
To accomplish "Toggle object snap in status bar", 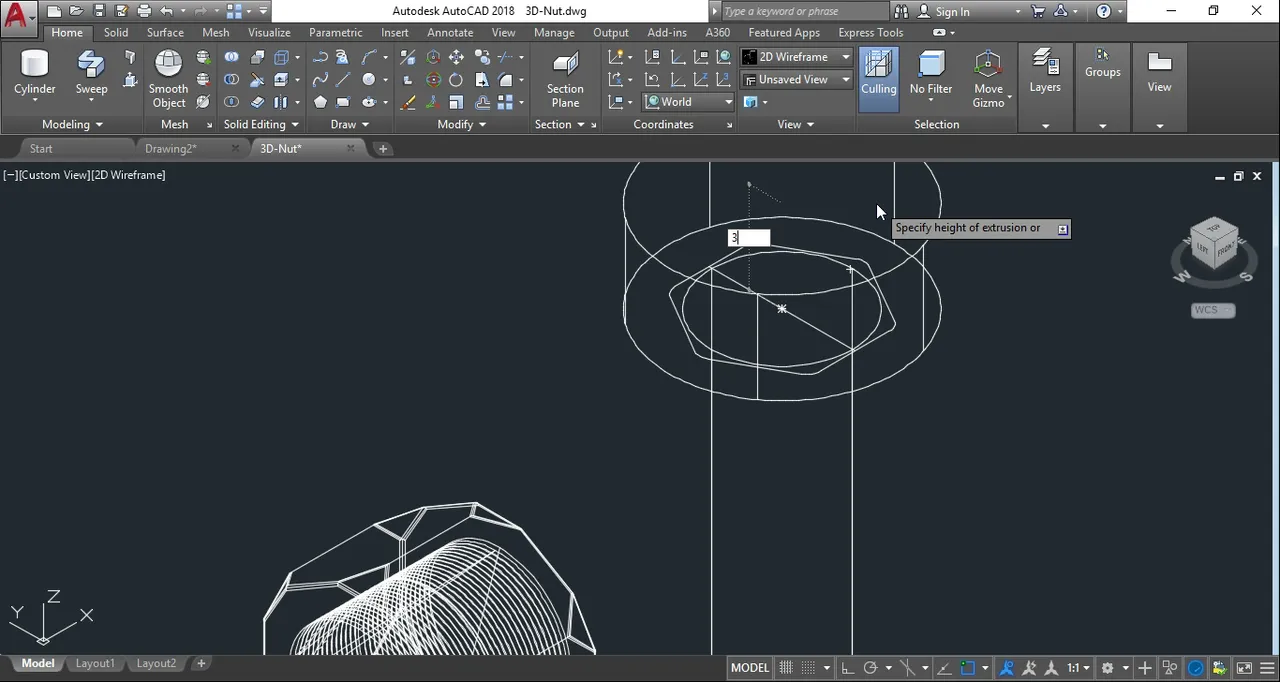I will click(968, 668).
